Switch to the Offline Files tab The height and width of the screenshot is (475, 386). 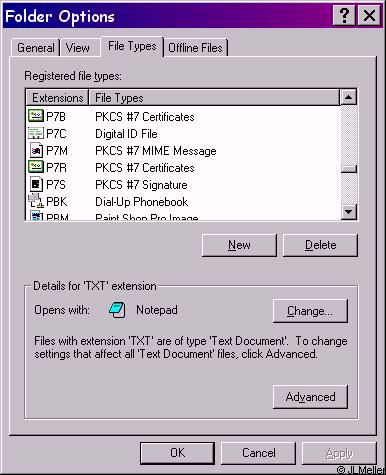[195, 48]
